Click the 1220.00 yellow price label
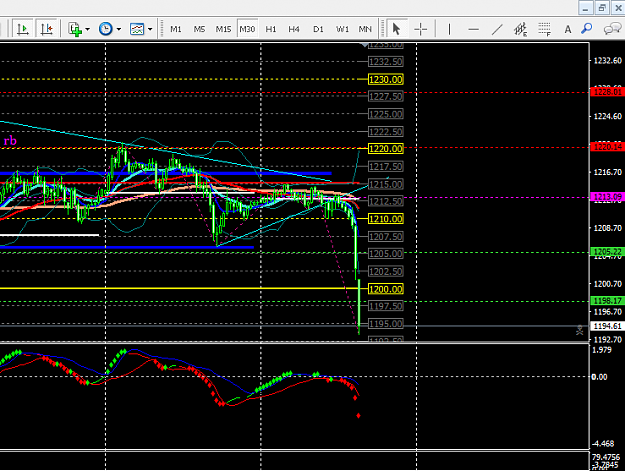The height and width of the screenshot is (471, 625). pos(385,149)
